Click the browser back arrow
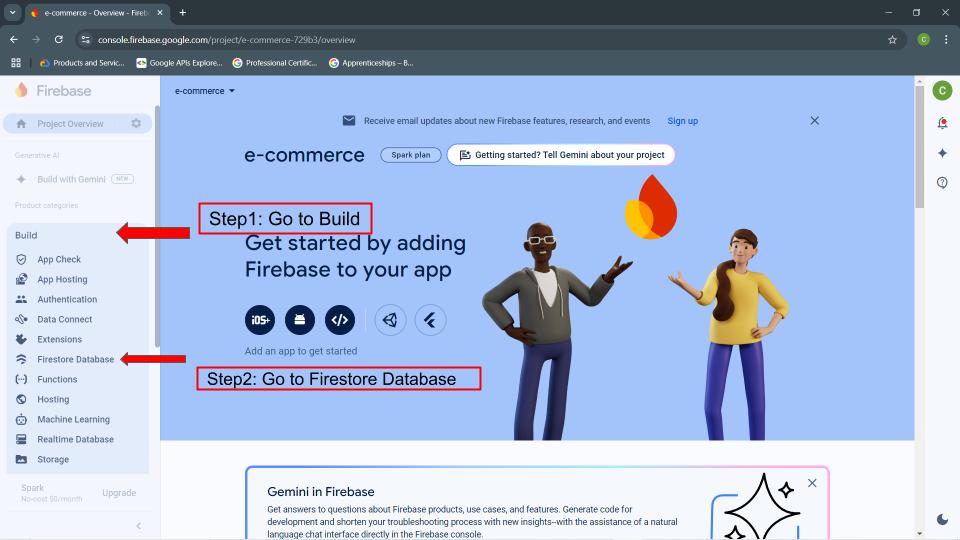960x540 pixels. (13, 39)
